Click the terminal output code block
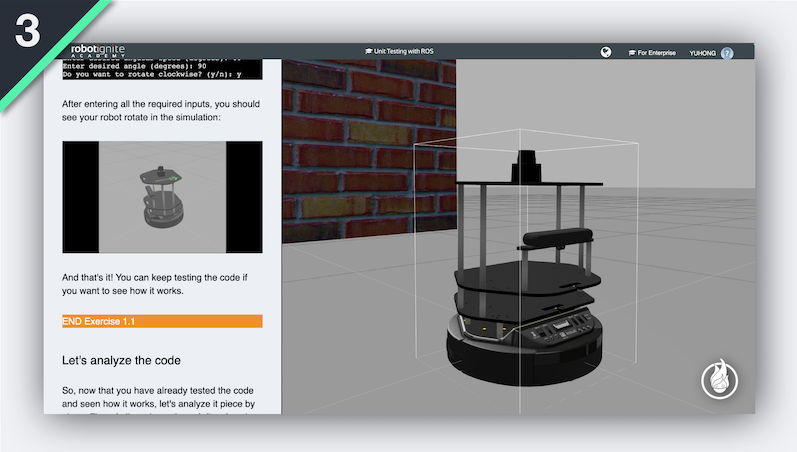The image size is (797, 452). click(162, 69)
